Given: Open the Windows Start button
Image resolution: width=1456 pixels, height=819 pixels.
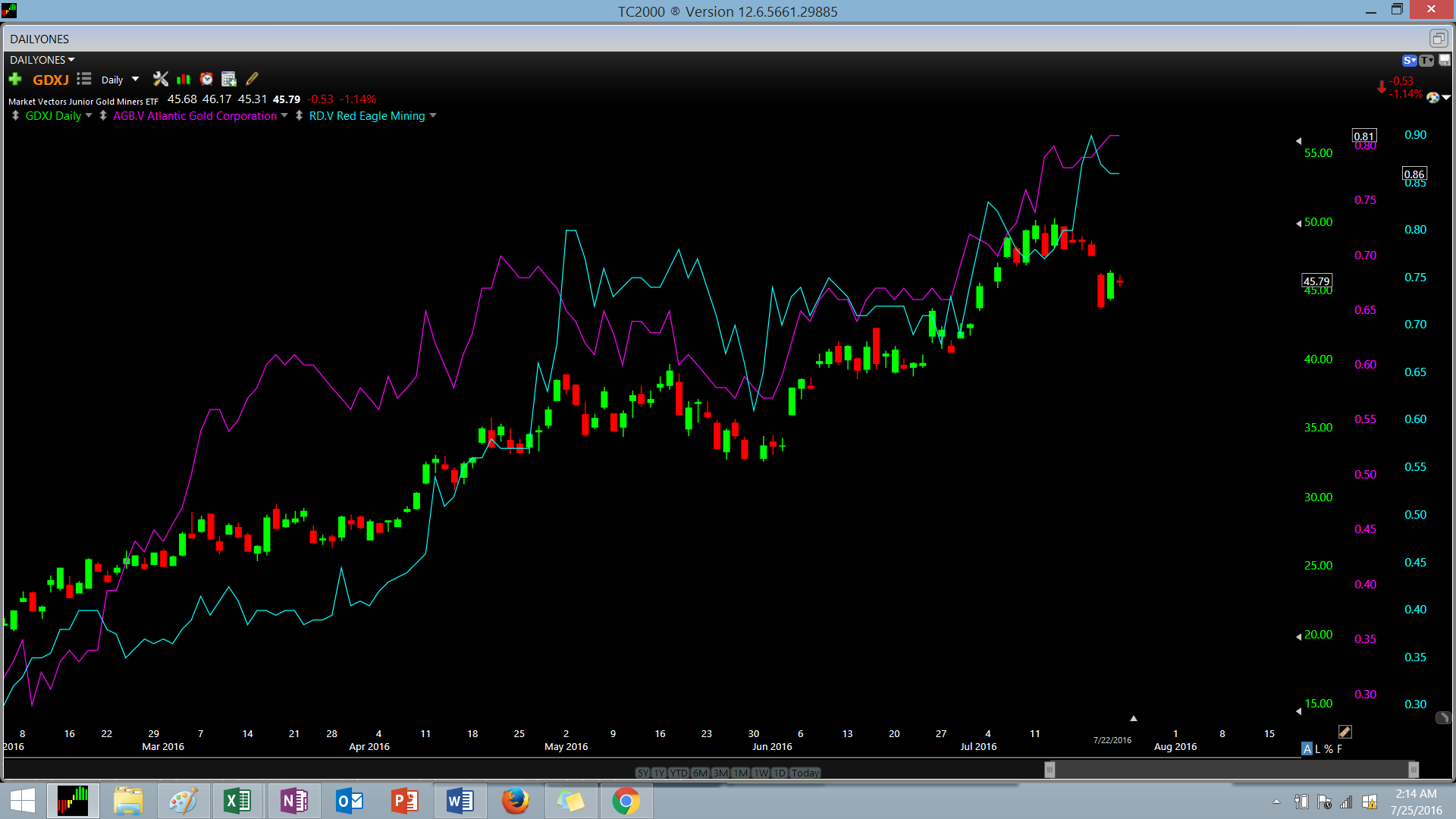Looking at the screenshot, I should point(23,801).
